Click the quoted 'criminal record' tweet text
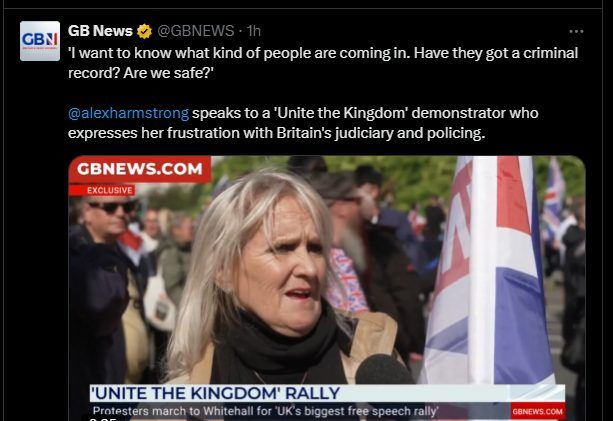Image resolution: width=613 pixels, height=421 pixels. tap(323, 63)
